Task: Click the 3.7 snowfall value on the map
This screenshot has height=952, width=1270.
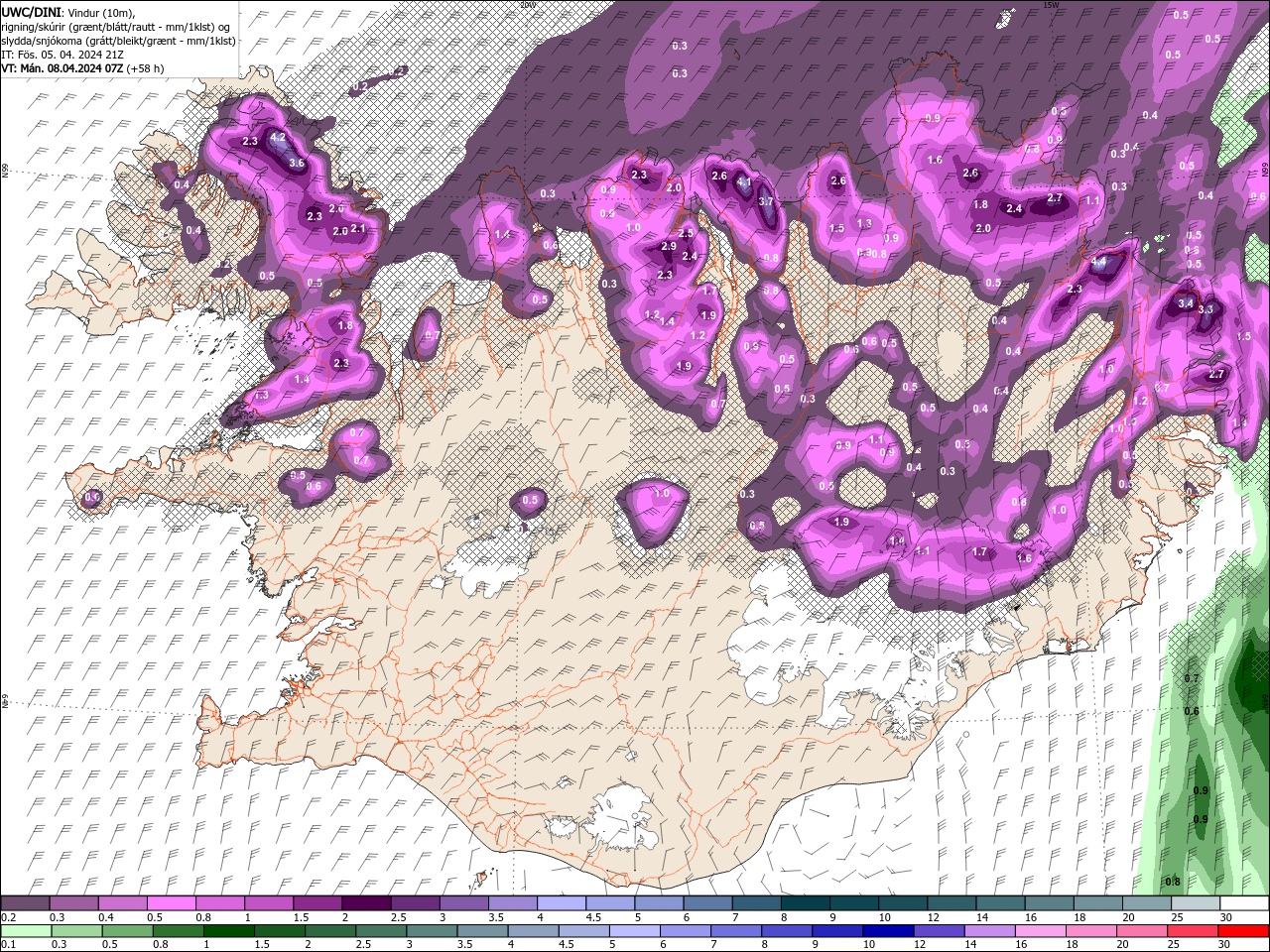Action: (765, 201)
